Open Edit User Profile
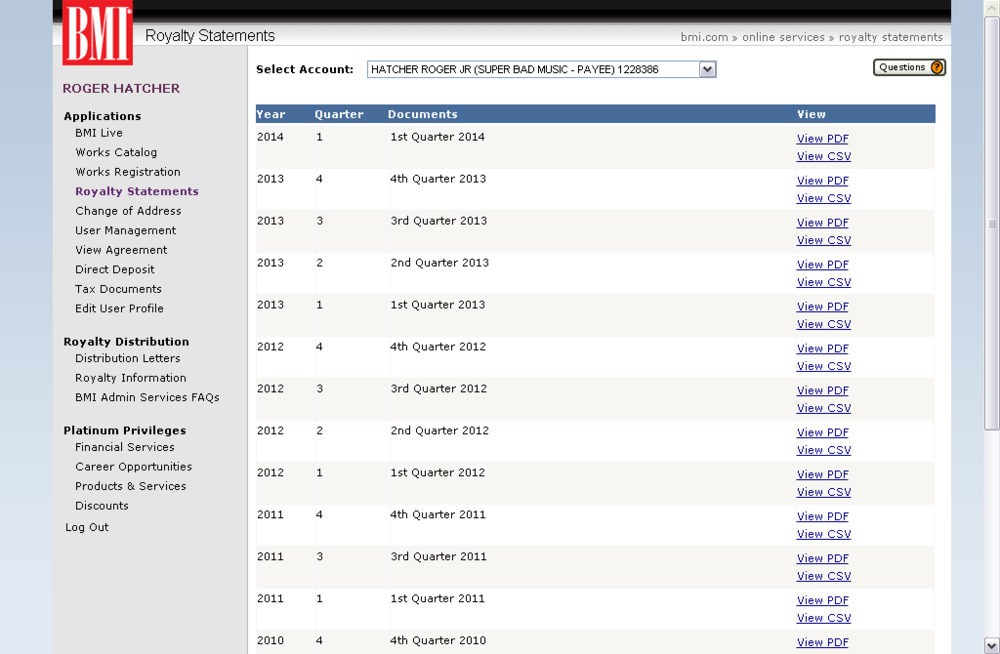Image resolution: width=1000 pixels, height=654 pixels. tap(119, 308)
